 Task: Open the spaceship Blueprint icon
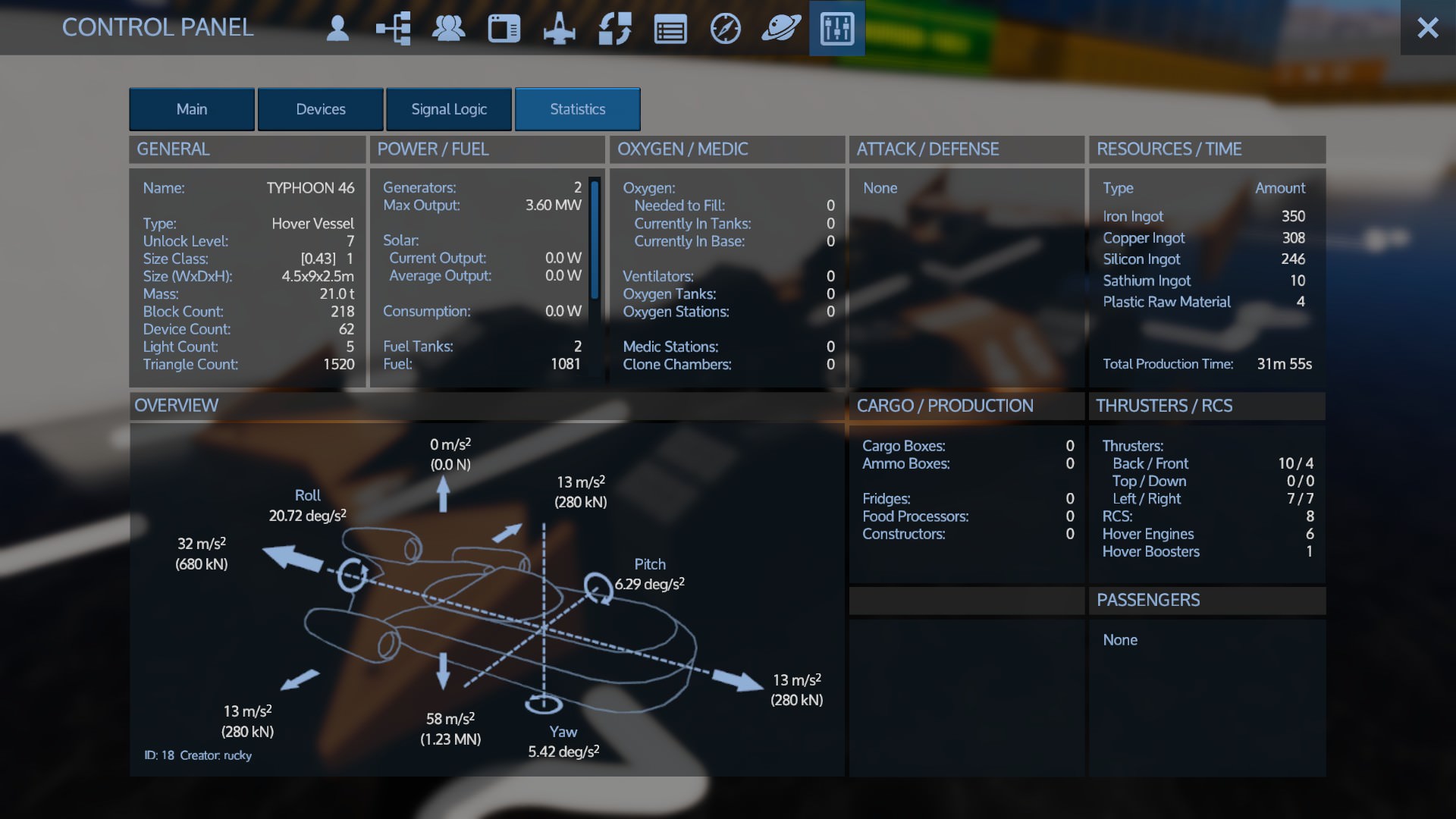pos(560,29)
